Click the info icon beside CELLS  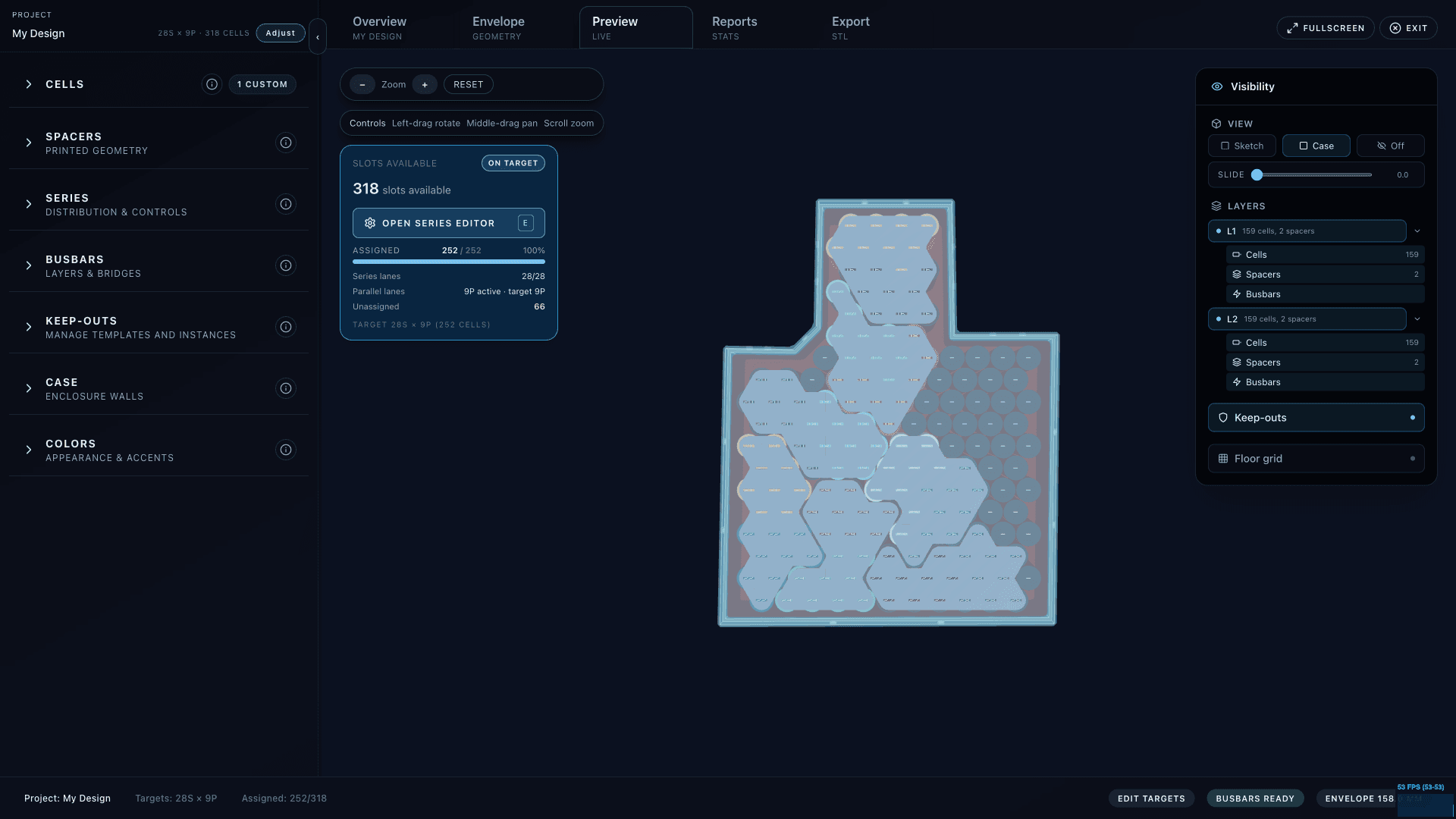tap(212, 84)
